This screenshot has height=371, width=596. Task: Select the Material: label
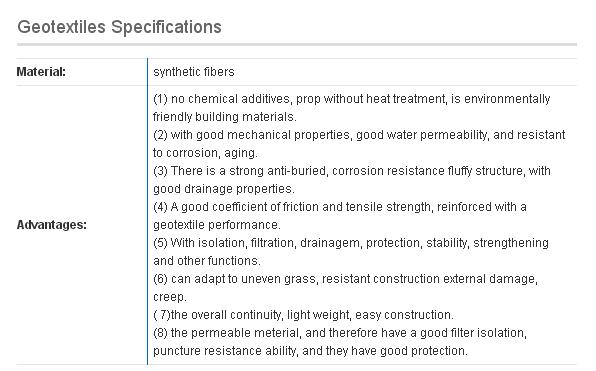tap(41, 72)
